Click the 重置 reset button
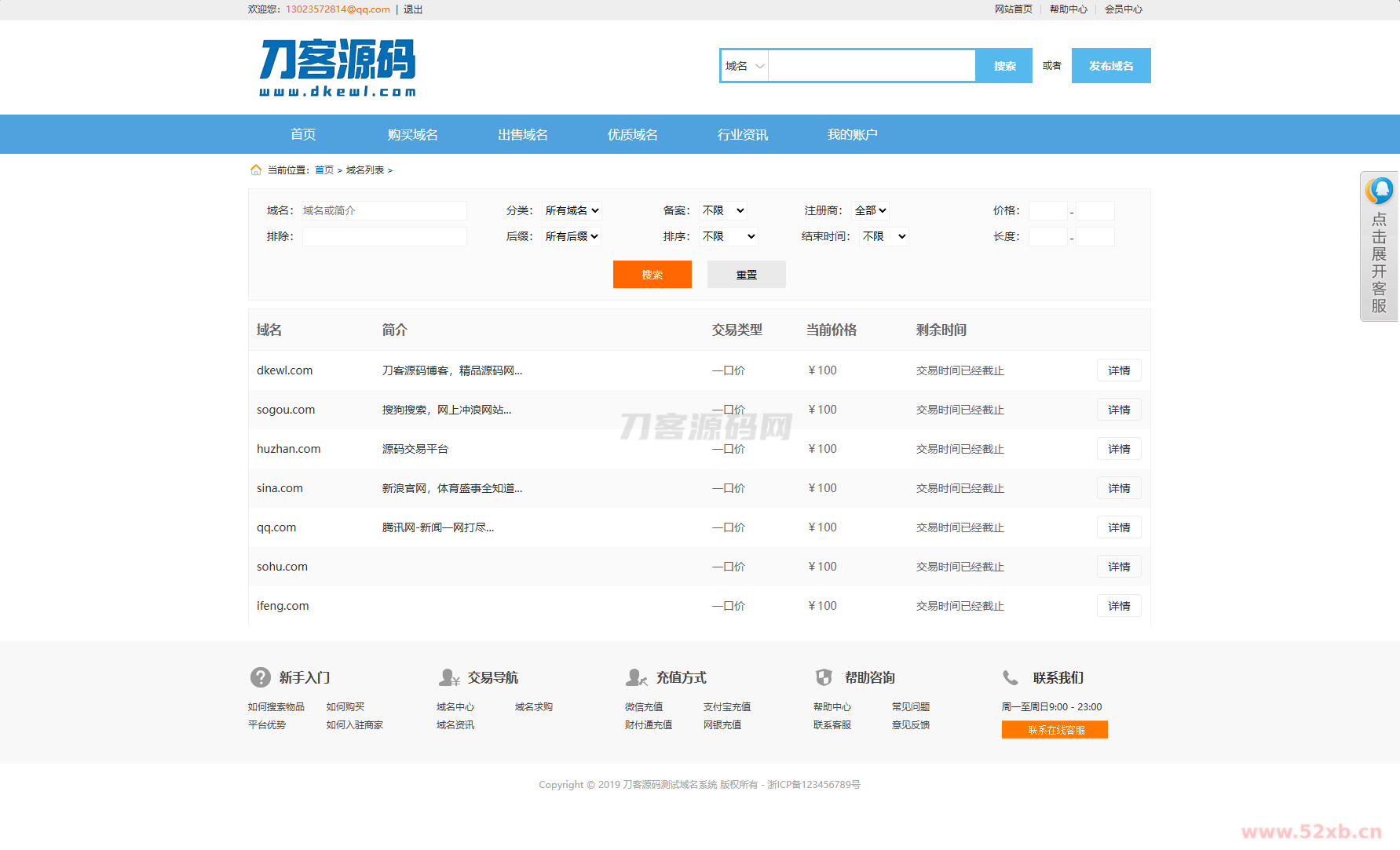Image resolution: width=1400 pixels, height=850 pixels. pos(746,275)
